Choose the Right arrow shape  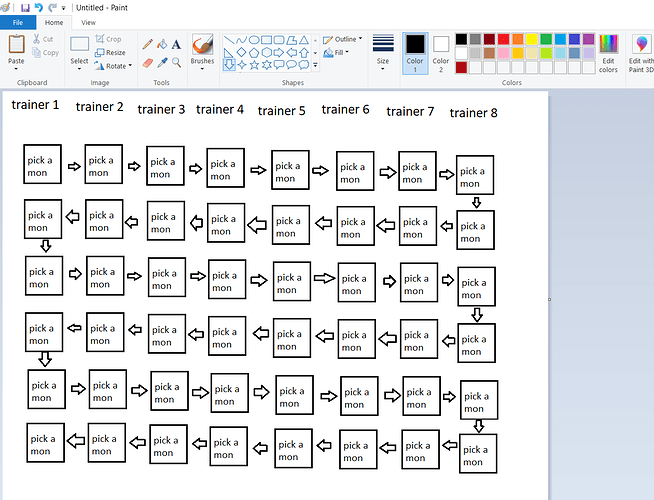[x=279, y=53]
